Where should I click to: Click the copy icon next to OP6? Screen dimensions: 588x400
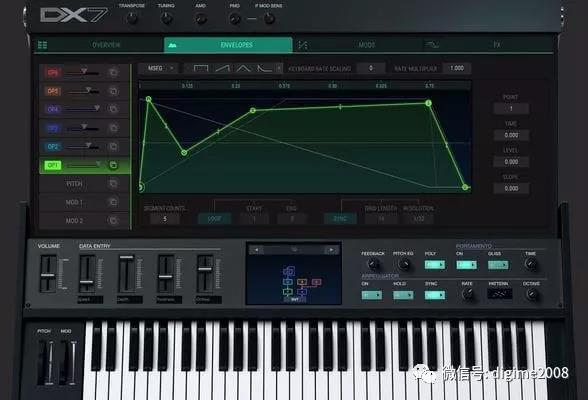tap(113, 72)
